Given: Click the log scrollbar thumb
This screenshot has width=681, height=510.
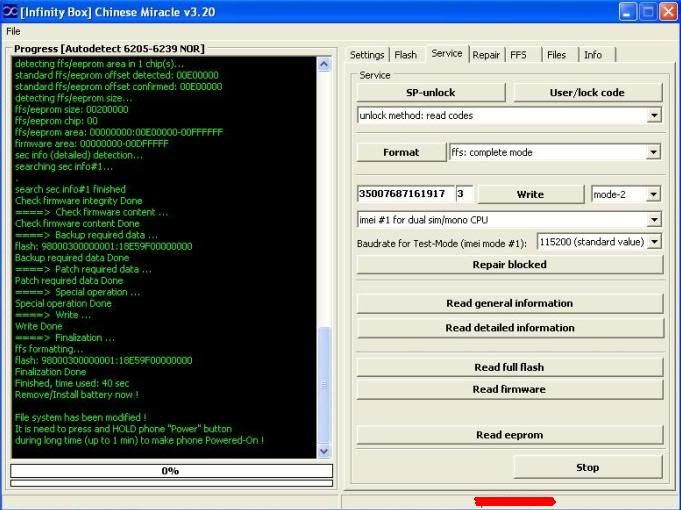Looking at the screenshot, I should (324, 384).
